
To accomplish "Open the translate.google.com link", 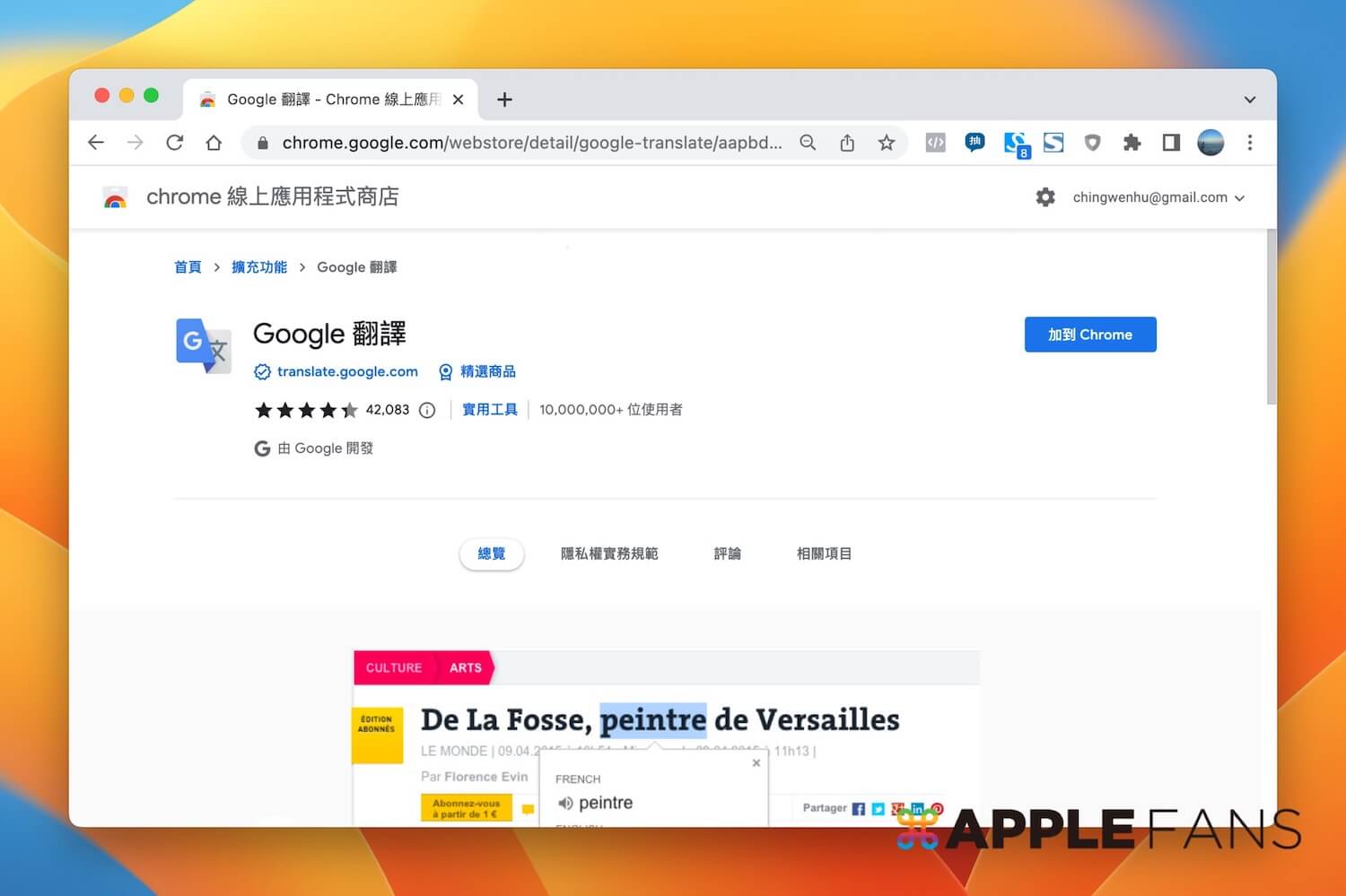I will (x=347, y=370).
